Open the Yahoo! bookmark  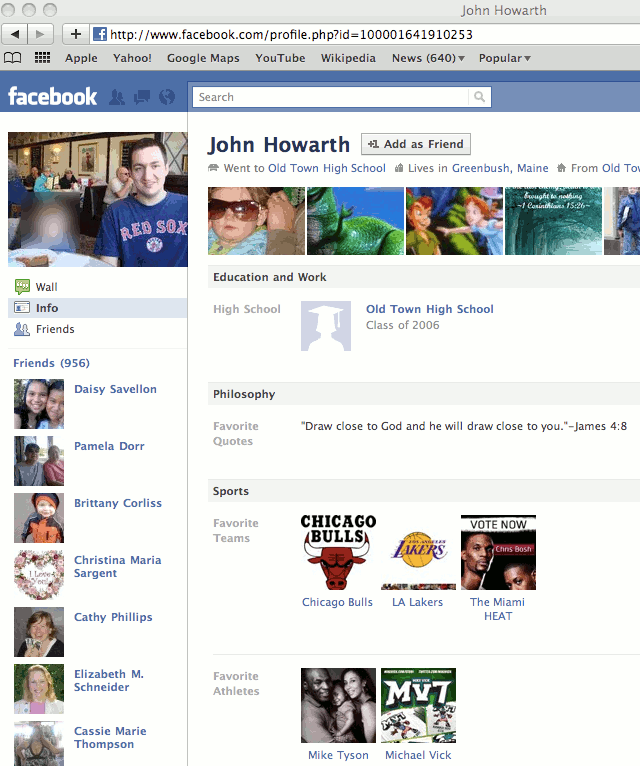click(x=132, y=58)
